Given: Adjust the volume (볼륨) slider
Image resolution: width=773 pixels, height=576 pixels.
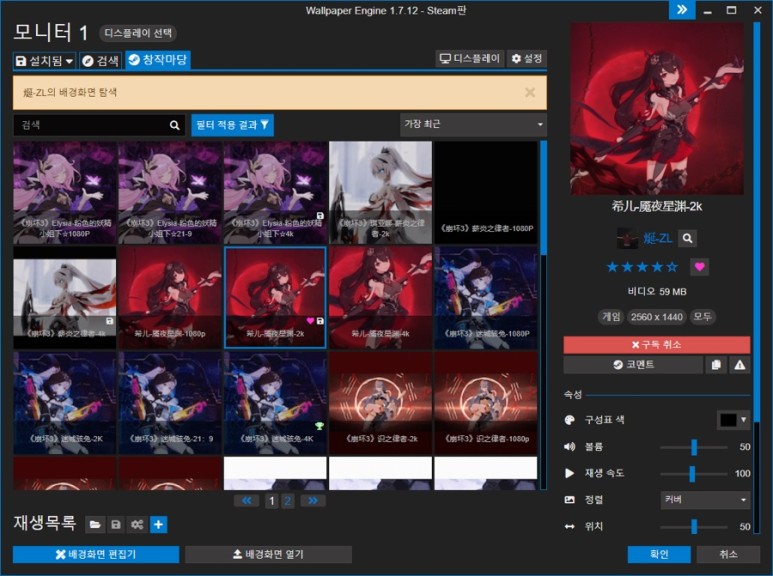Looking at the screenshot, I should coord(694,447).
